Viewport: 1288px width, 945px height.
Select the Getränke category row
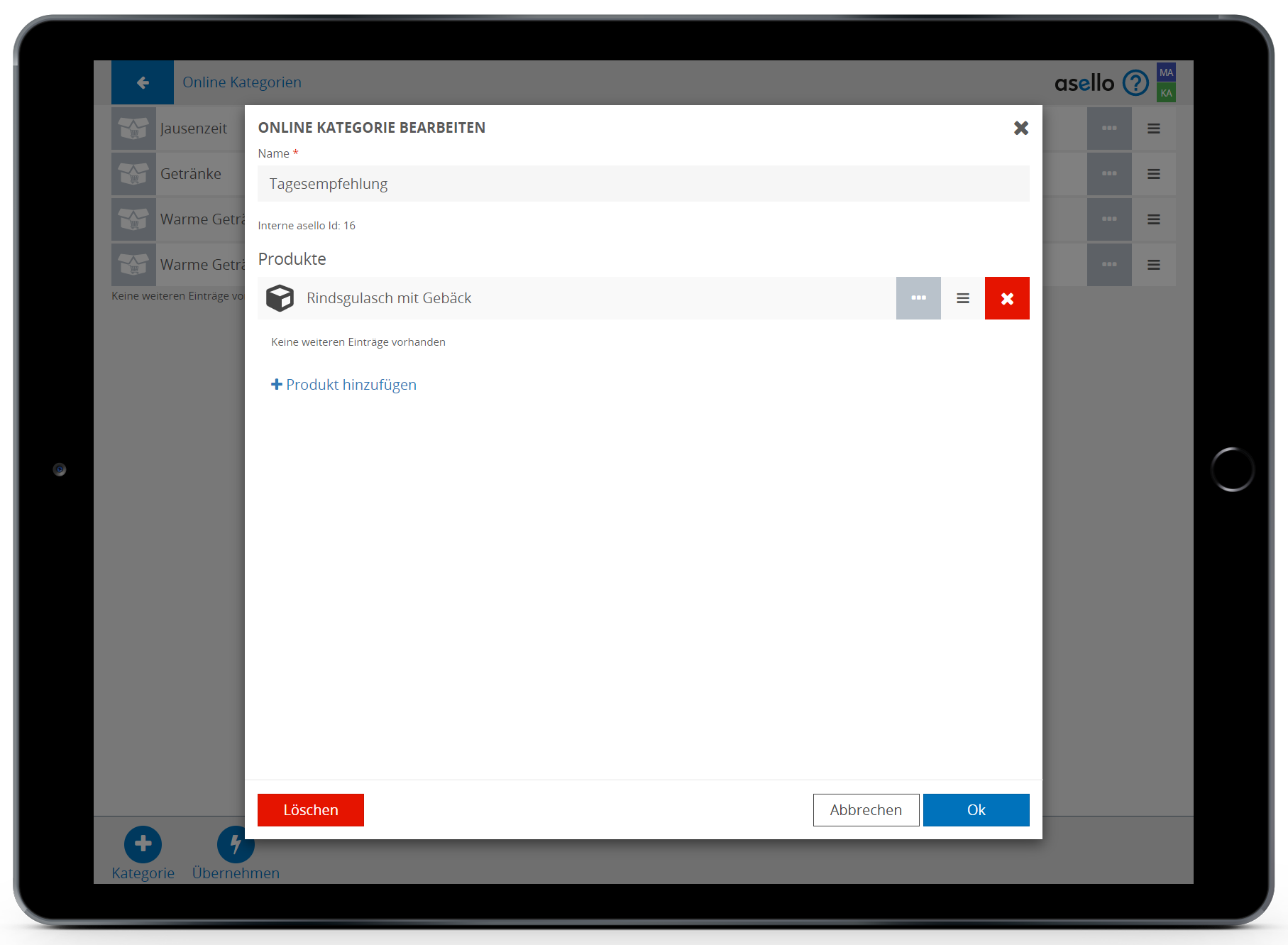coord(190,174)
